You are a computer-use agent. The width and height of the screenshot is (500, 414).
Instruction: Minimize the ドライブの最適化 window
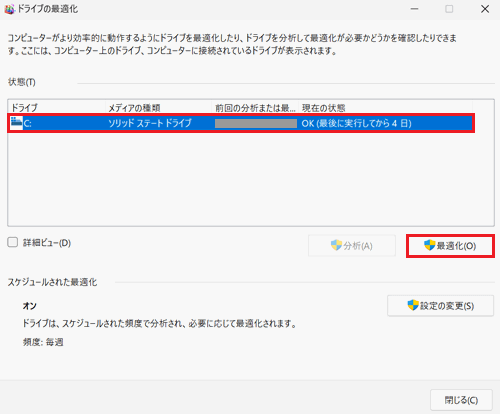coord(414,9)
